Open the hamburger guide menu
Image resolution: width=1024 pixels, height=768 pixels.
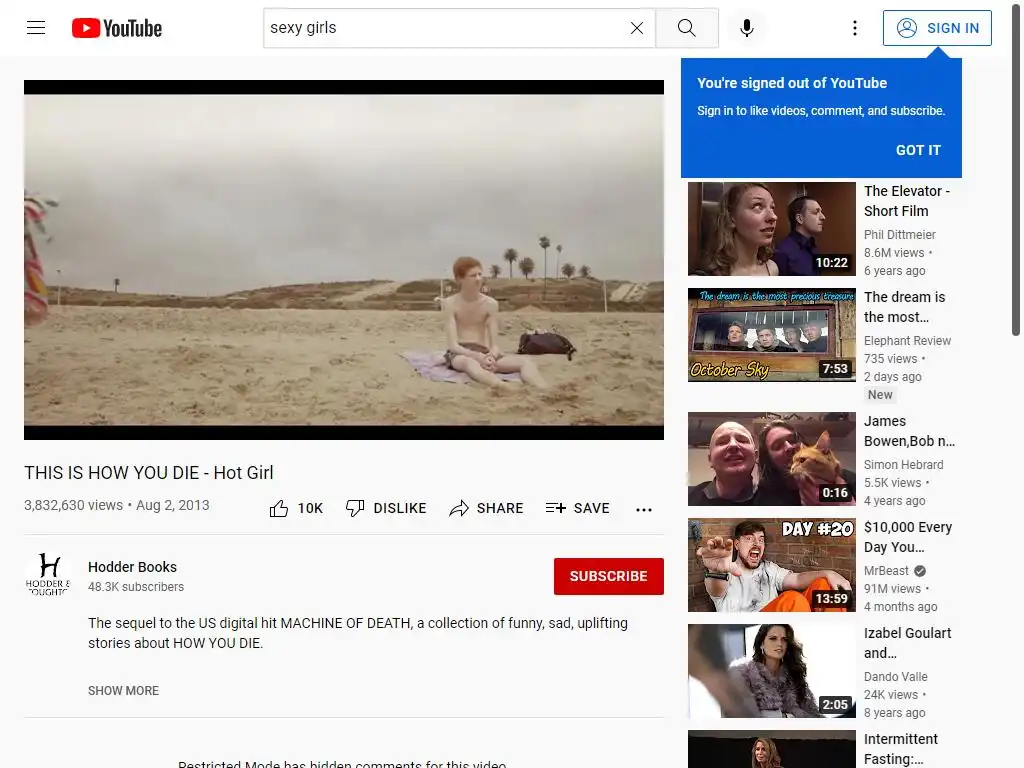pyautogui.click(x=36, y=28)
